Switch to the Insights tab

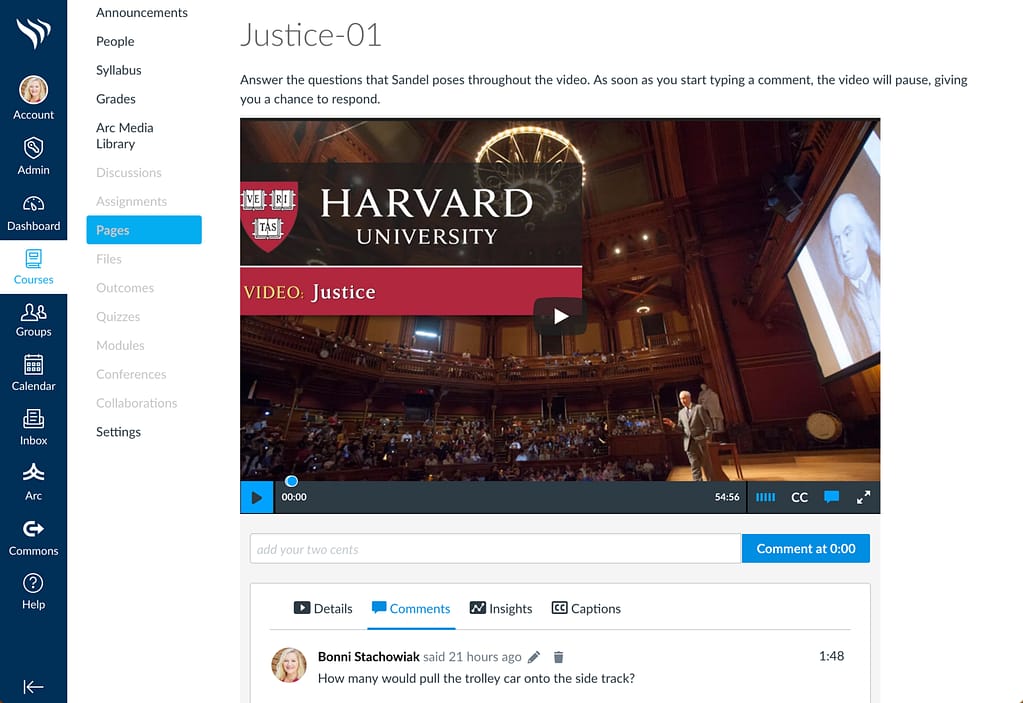[500, 608]
